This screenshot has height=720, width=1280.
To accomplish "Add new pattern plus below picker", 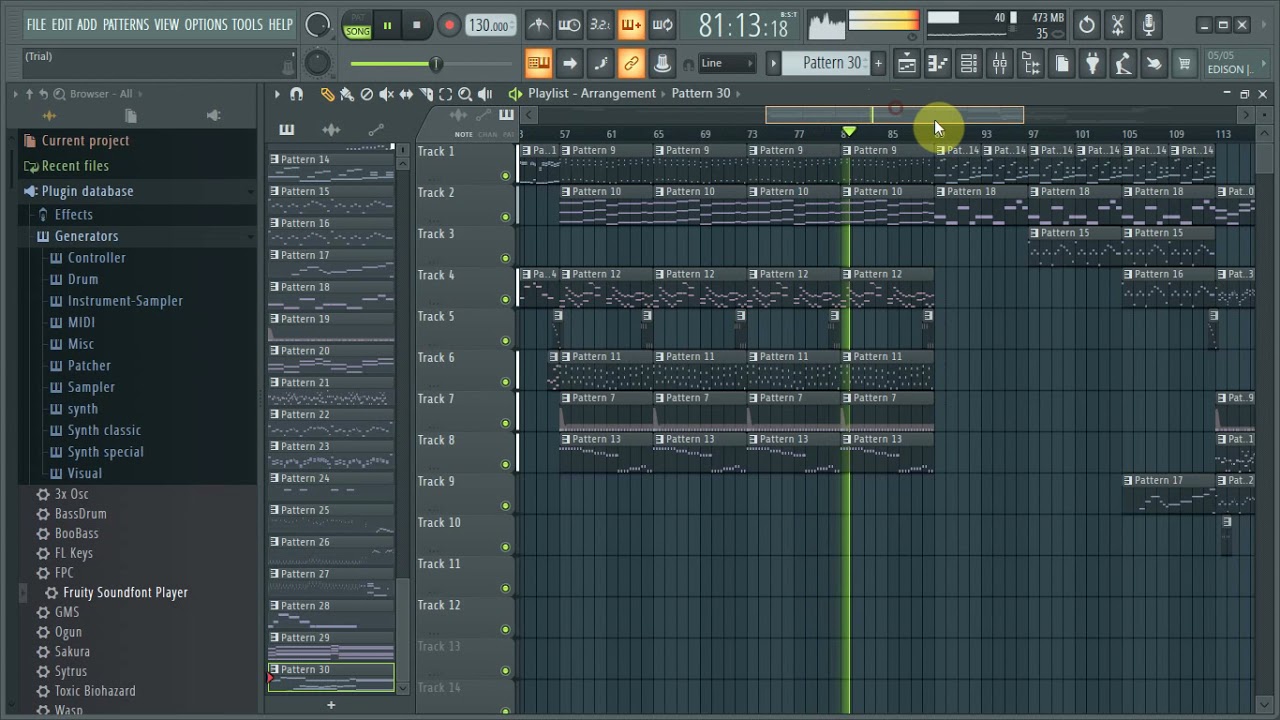I will pyautogui.click(x=331, y=705).
